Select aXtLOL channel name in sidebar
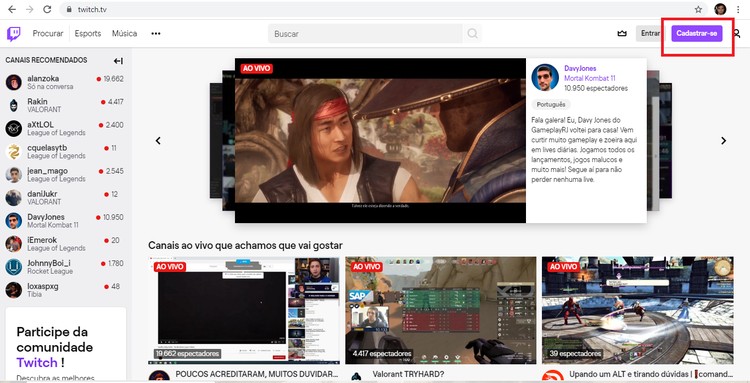This screenshot has height=383, width=750. click(x=40, y=124)
